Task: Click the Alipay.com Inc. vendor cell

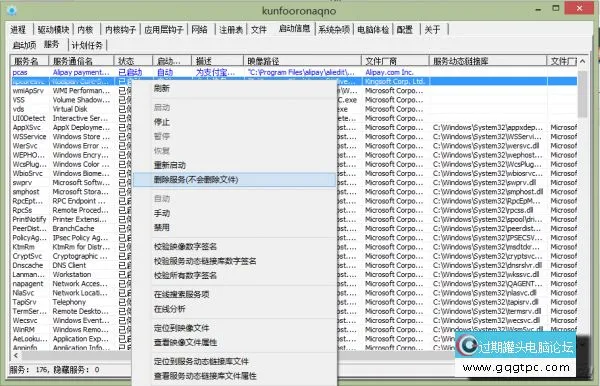Action: (389, 72)
